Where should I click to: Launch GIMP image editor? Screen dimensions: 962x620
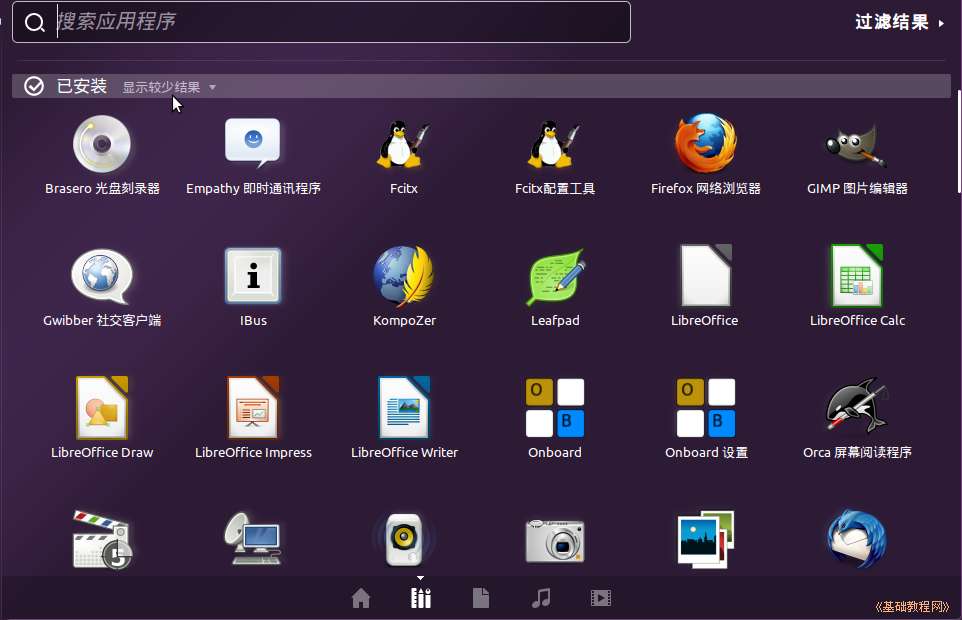(857, 145)
